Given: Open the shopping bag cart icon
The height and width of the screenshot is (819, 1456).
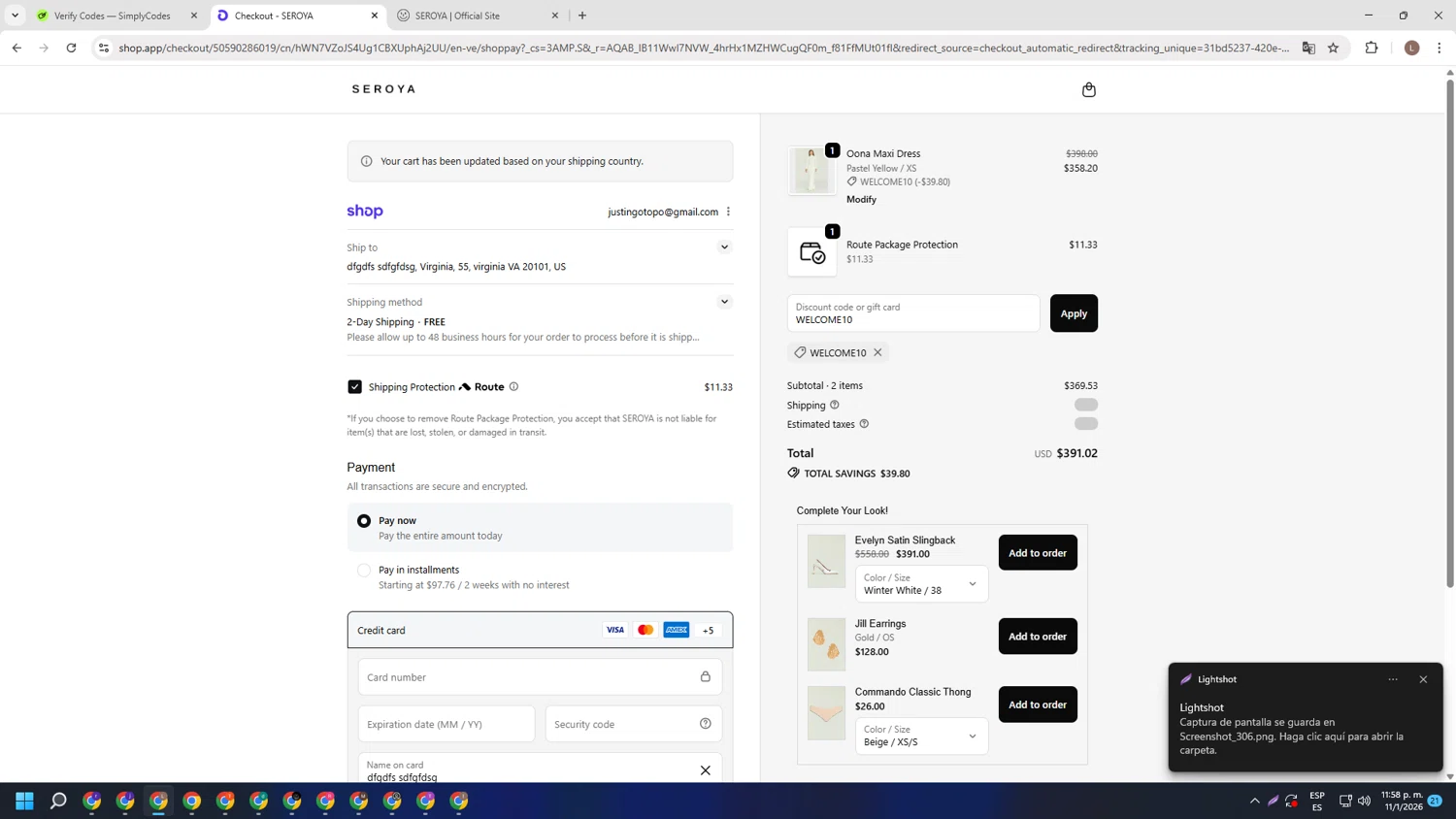Looking at the screenshot, I should tap(1088, 89).
